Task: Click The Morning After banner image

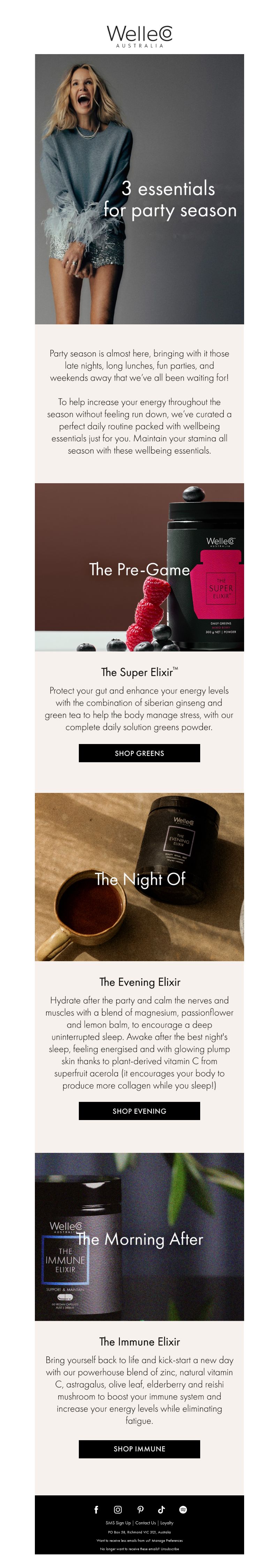Action: (139, 1237)
